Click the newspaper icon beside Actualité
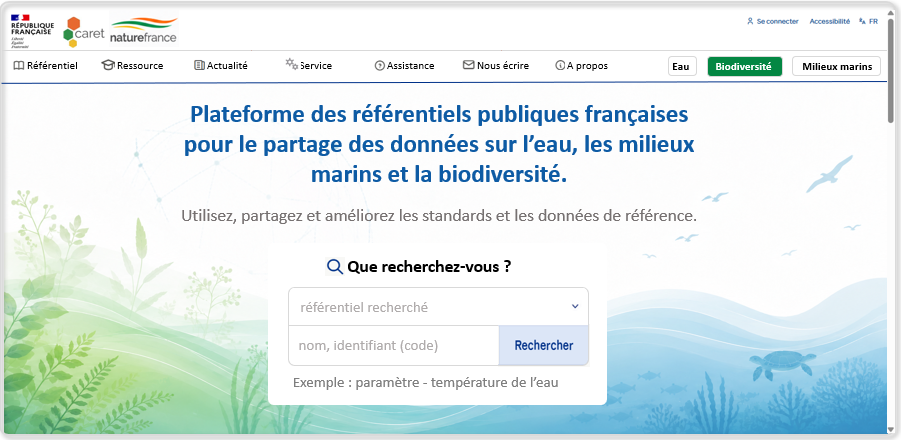 click(x=199, y=65)
